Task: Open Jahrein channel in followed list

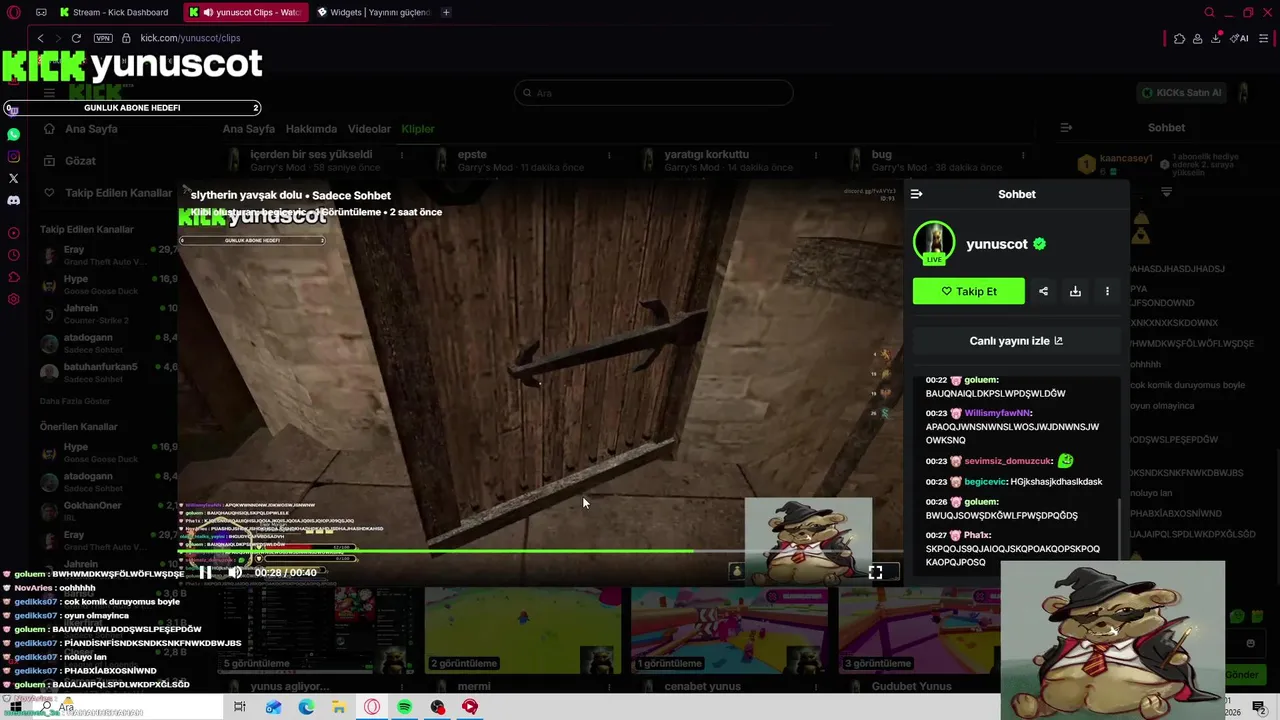Action: tap(108, 314)
